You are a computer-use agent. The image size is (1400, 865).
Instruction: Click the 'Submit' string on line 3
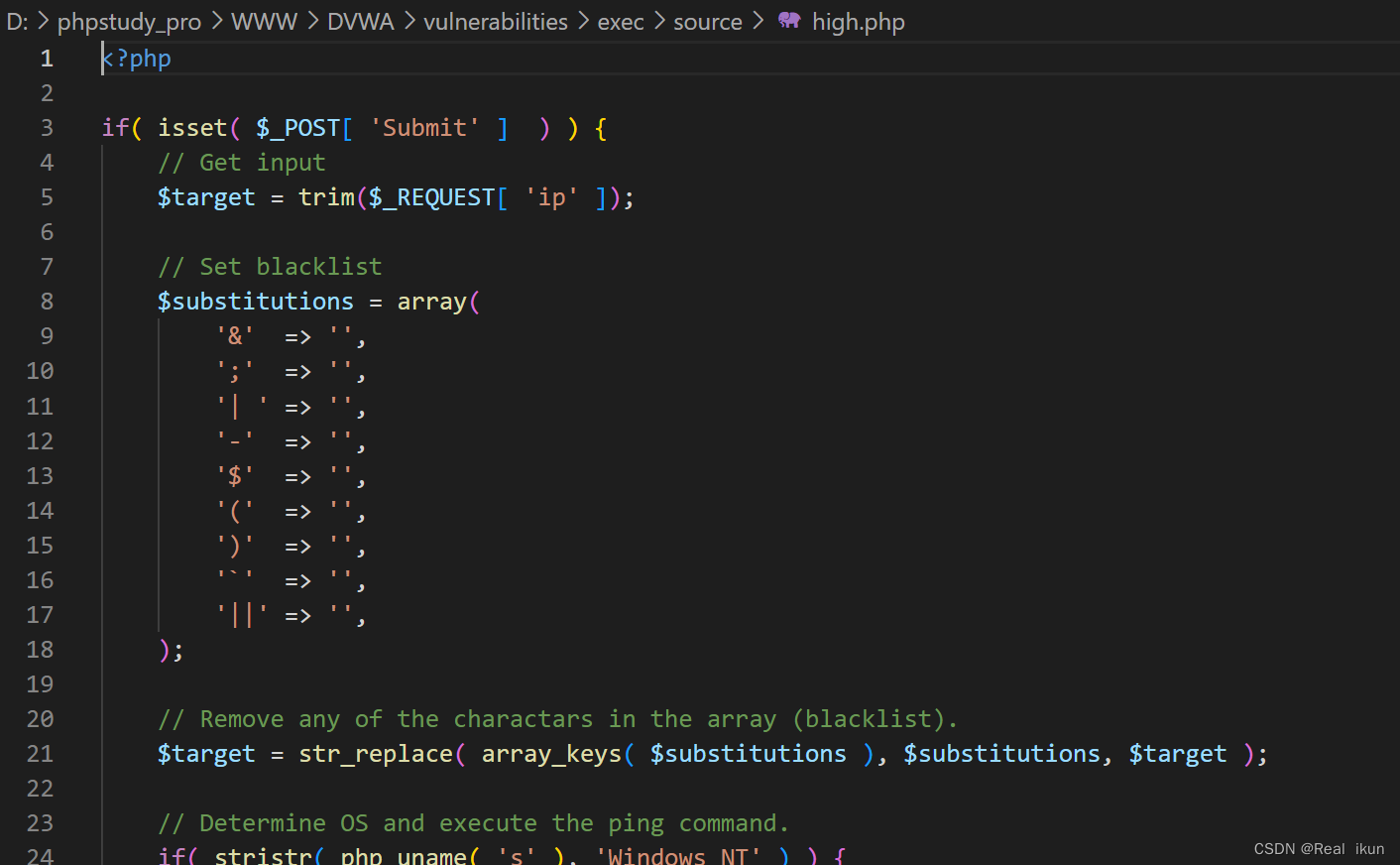(x=425, y=128)
